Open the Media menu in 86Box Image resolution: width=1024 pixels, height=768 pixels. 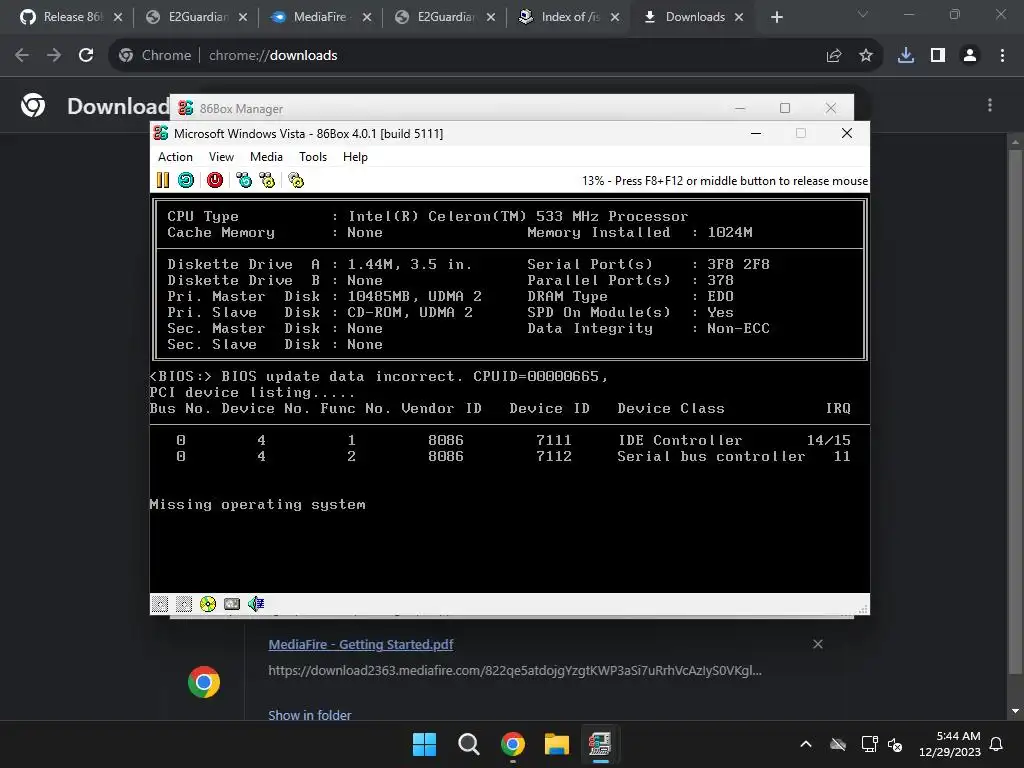click(266, 157)
